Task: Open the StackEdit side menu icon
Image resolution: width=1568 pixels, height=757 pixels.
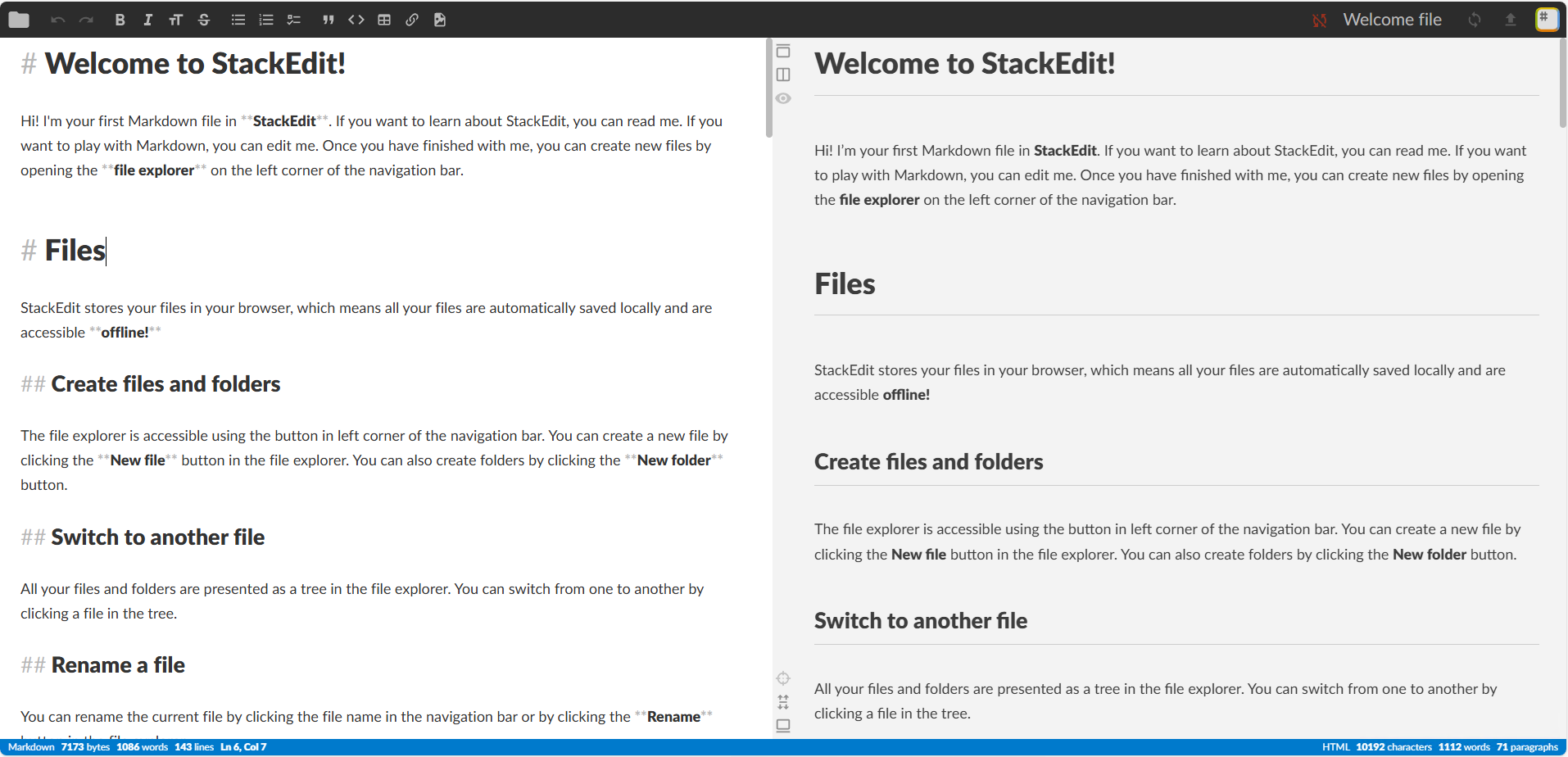Action: [x=1547, y=19]
